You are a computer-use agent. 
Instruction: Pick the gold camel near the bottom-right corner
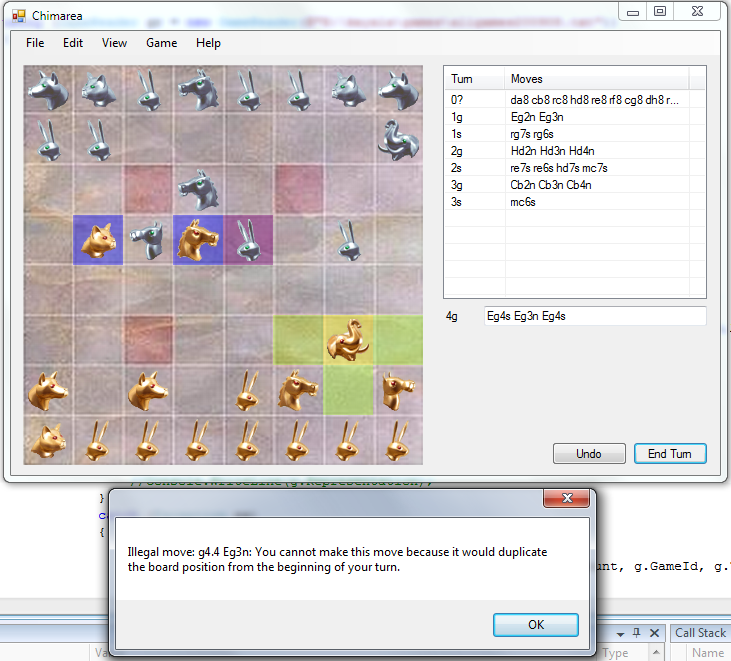tap(397, 389)
